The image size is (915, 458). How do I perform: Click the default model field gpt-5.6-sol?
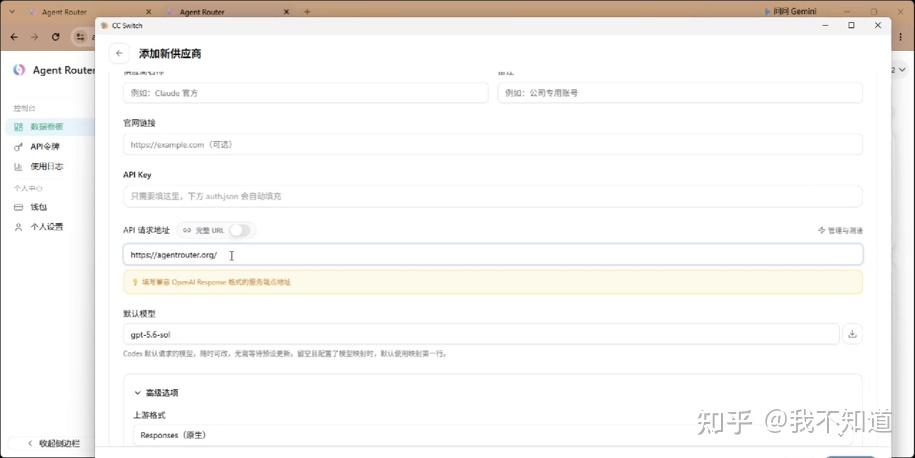(481, 334)
